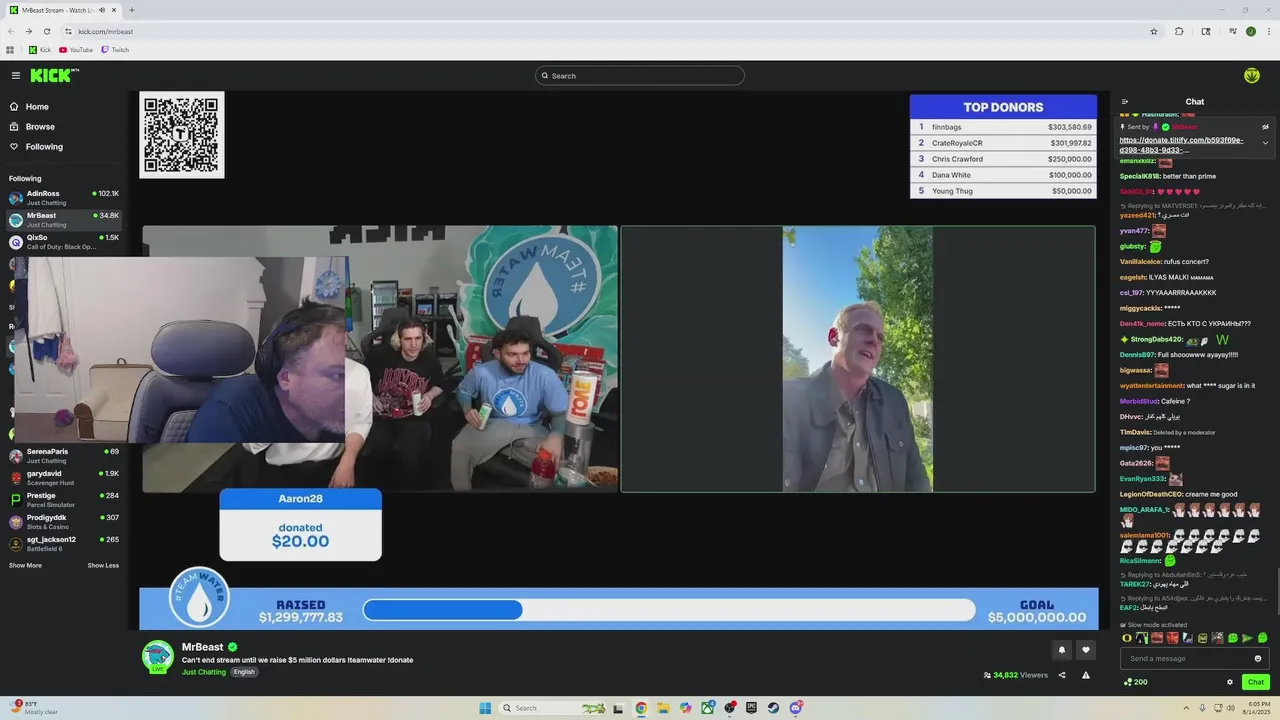Report the stream with the warning icon
Image resolution: width=1280 pixels, height=720 pixels.
point(1086,675)
